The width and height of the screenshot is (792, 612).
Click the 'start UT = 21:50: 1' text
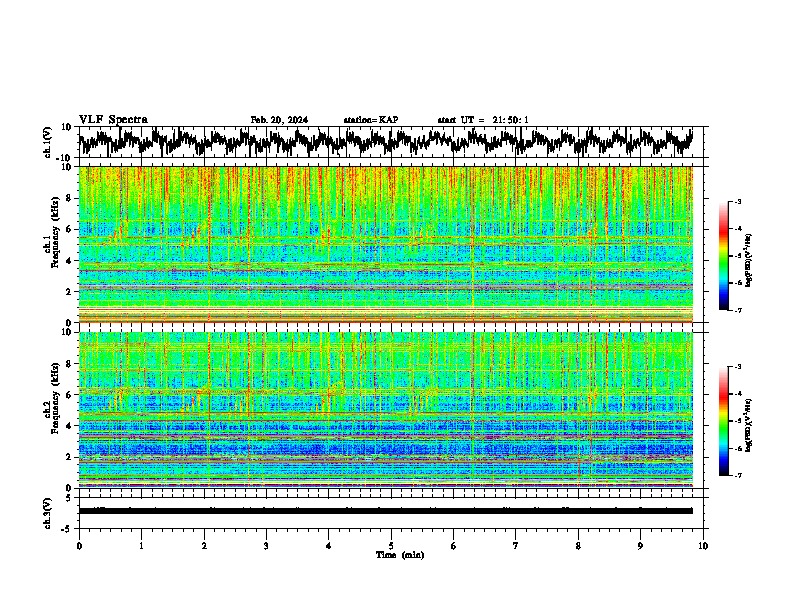point(483,120)
